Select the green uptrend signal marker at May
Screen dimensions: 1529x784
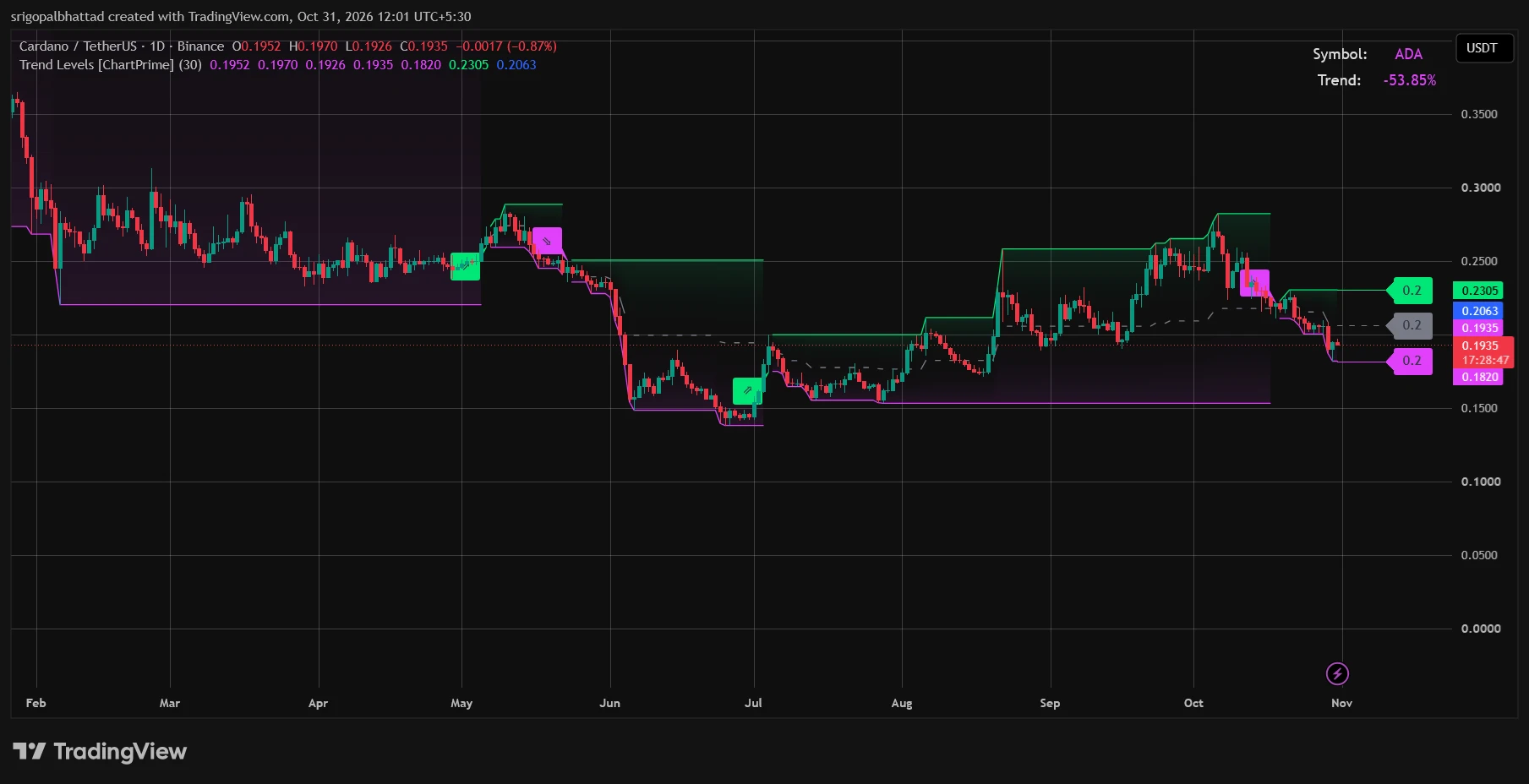(465, 266)
